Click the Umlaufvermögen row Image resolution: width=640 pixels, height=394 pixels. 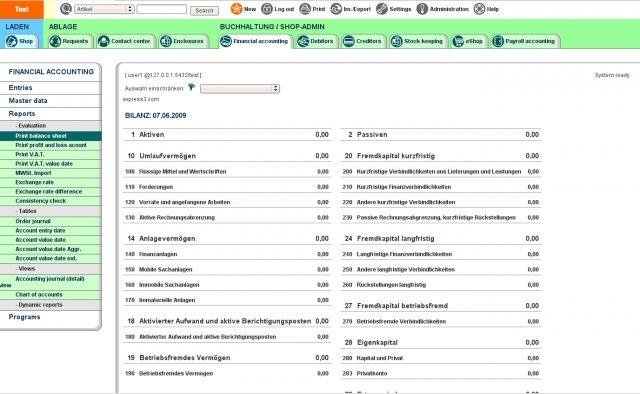[x=227, y=156]
